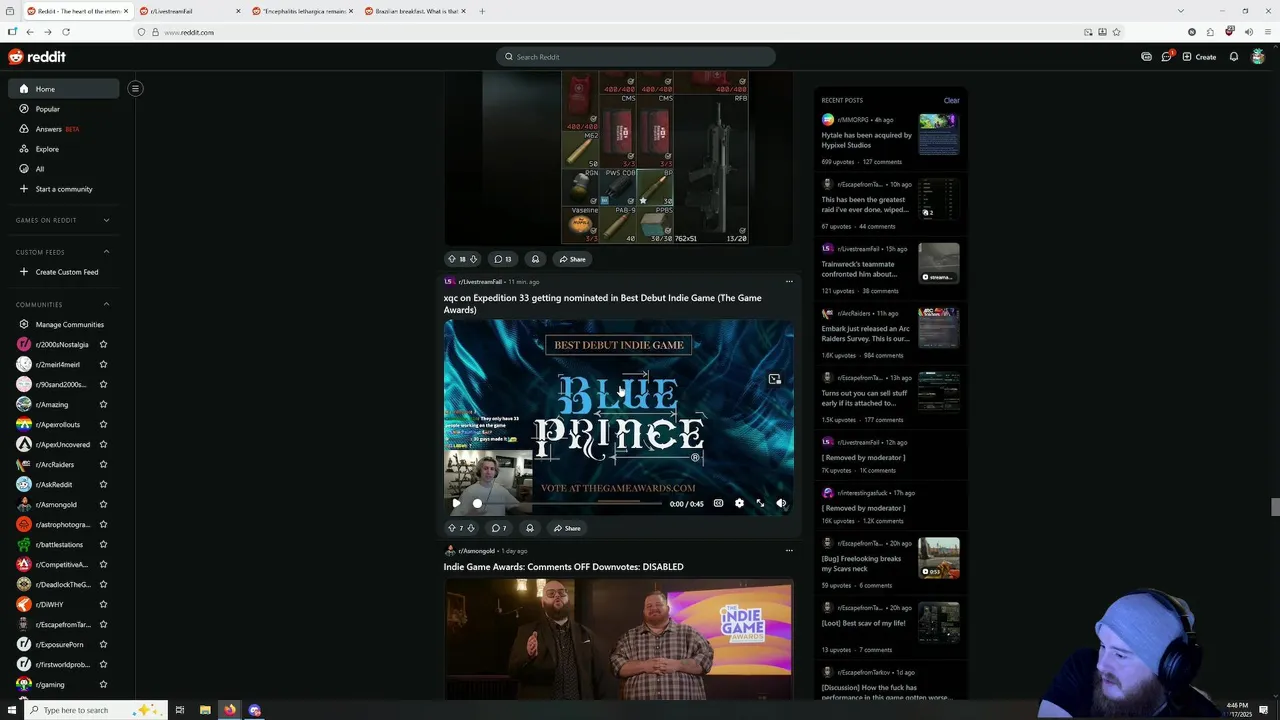Go to Home in the sidebar
Image resolution: width=1280 pixels, height=720 pixels.
coord(64,89)
